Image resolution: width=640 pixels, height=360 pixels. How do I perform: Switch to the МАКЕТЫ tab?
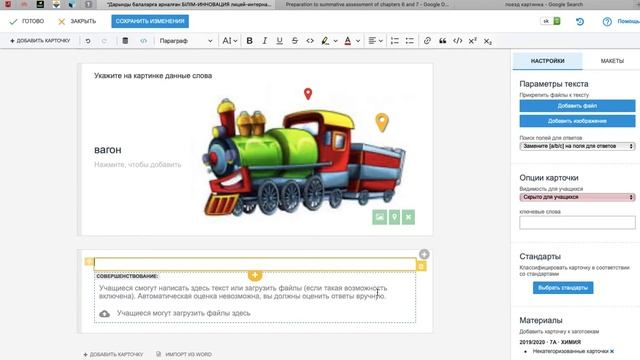[612, 61]
